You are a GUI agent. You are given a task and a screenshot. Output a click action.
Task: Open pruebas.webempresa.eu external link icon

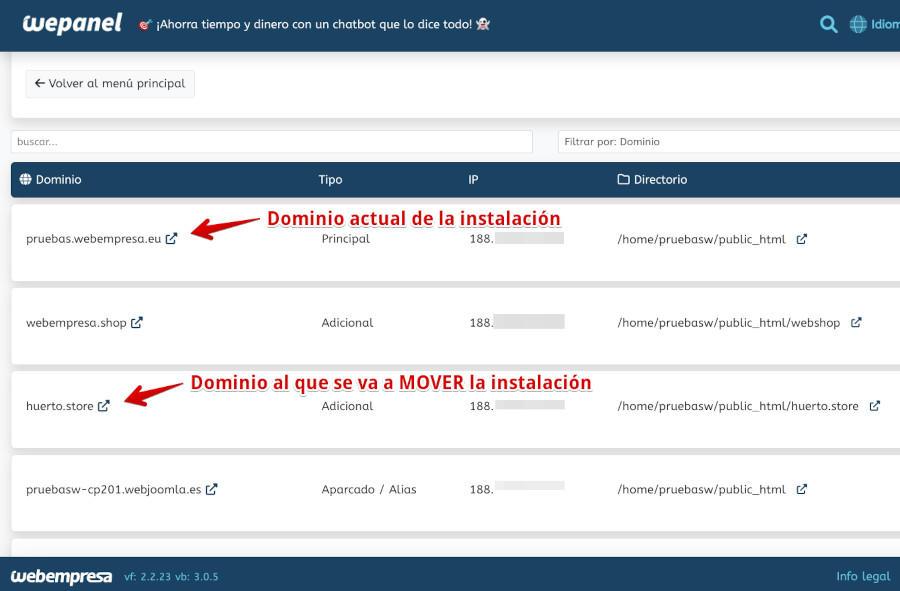tap(171, 239)
